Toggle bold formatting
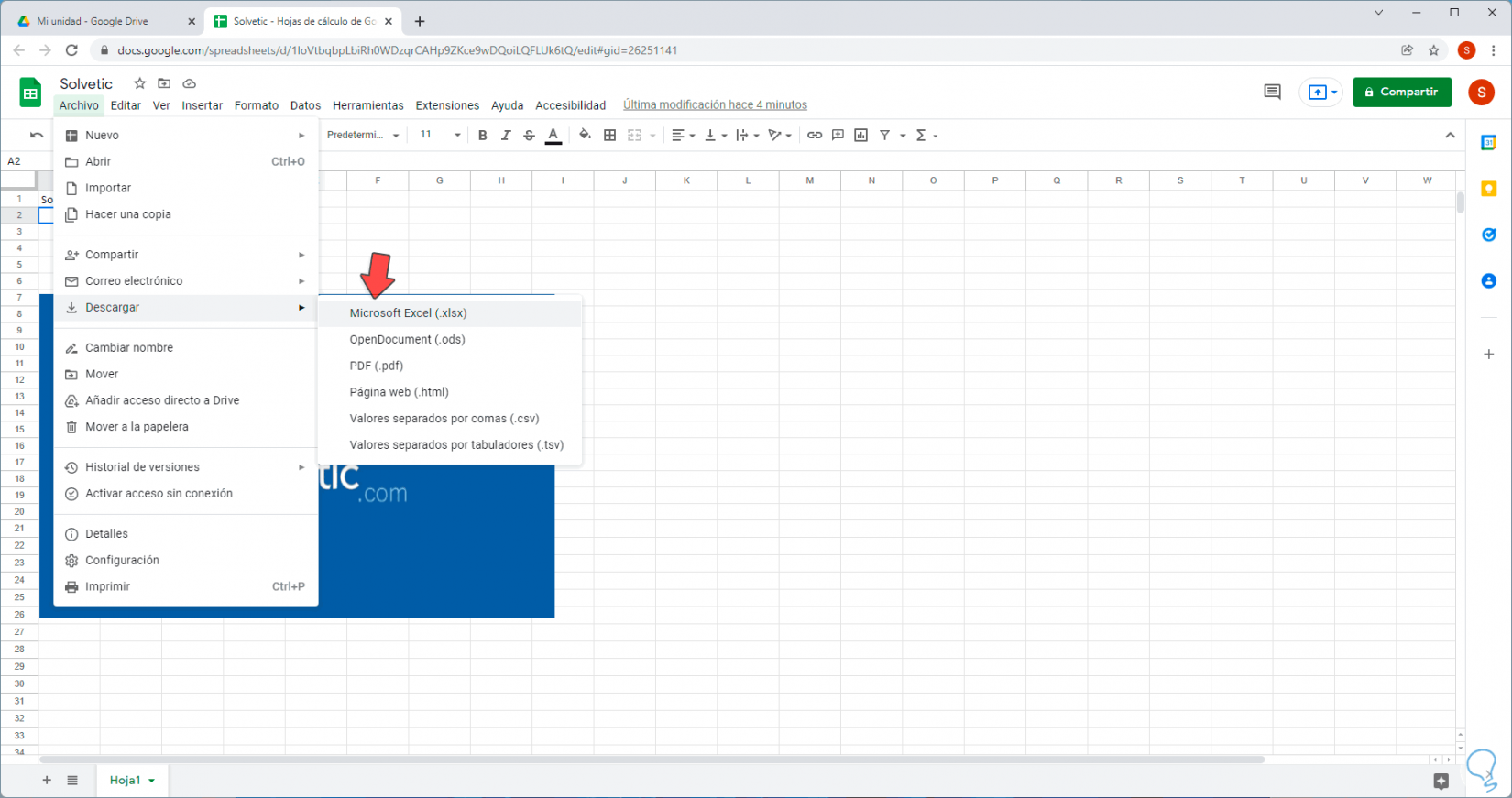The width and height of the screenshot is (1512, 798). pyautogui.click(x=482, y=136)
